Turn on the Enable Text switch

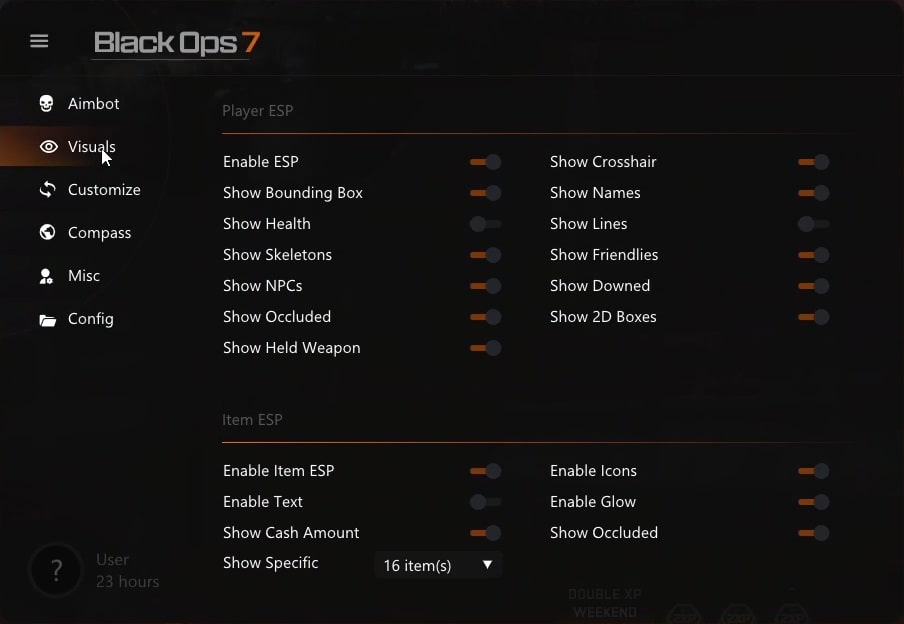(485, 502)
